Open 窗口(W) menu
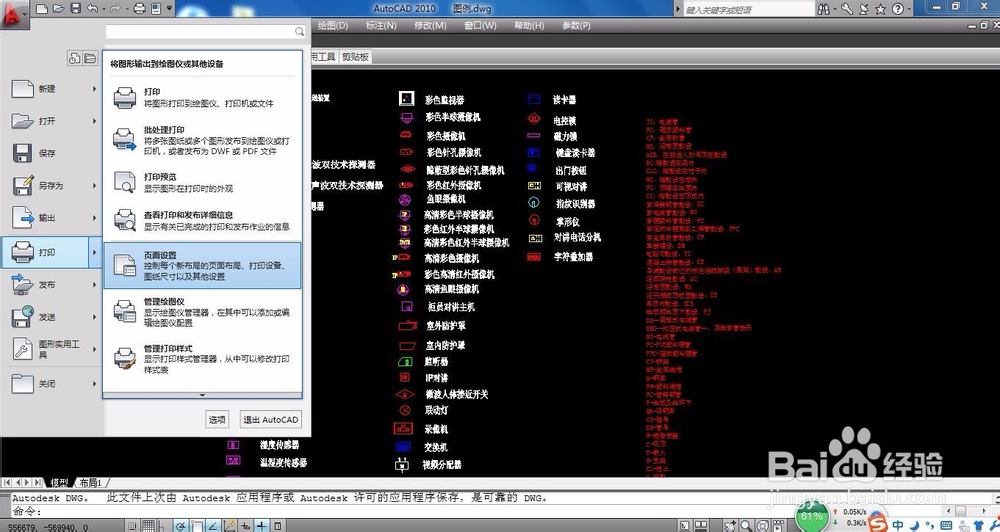 coord(480,26)
